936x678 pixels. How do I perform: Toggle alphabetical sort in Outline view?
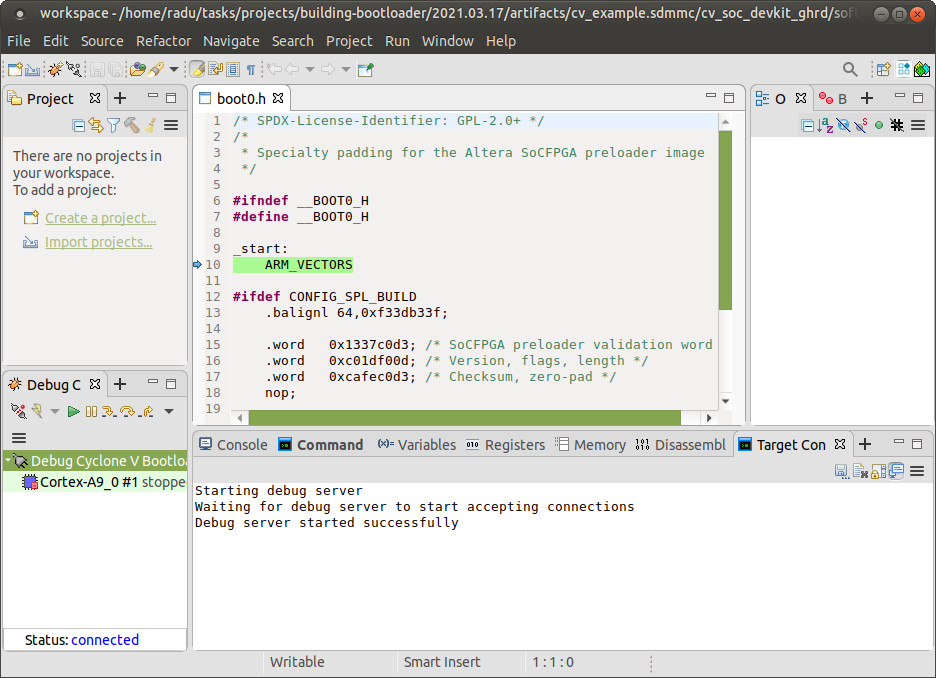825,125
